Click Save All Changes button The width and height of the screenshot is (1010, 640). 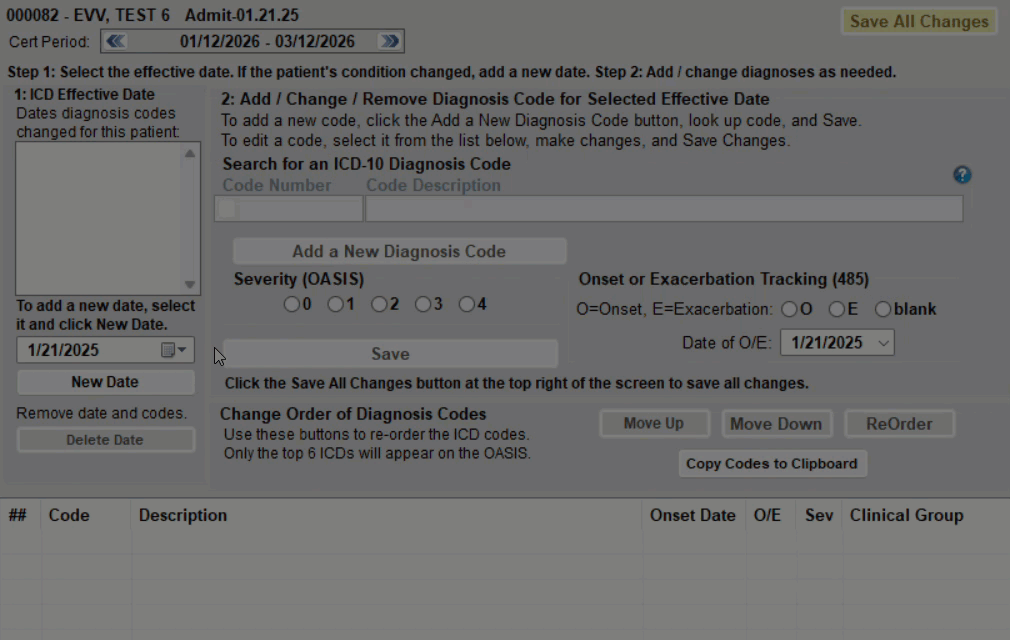tap(918, 22)
